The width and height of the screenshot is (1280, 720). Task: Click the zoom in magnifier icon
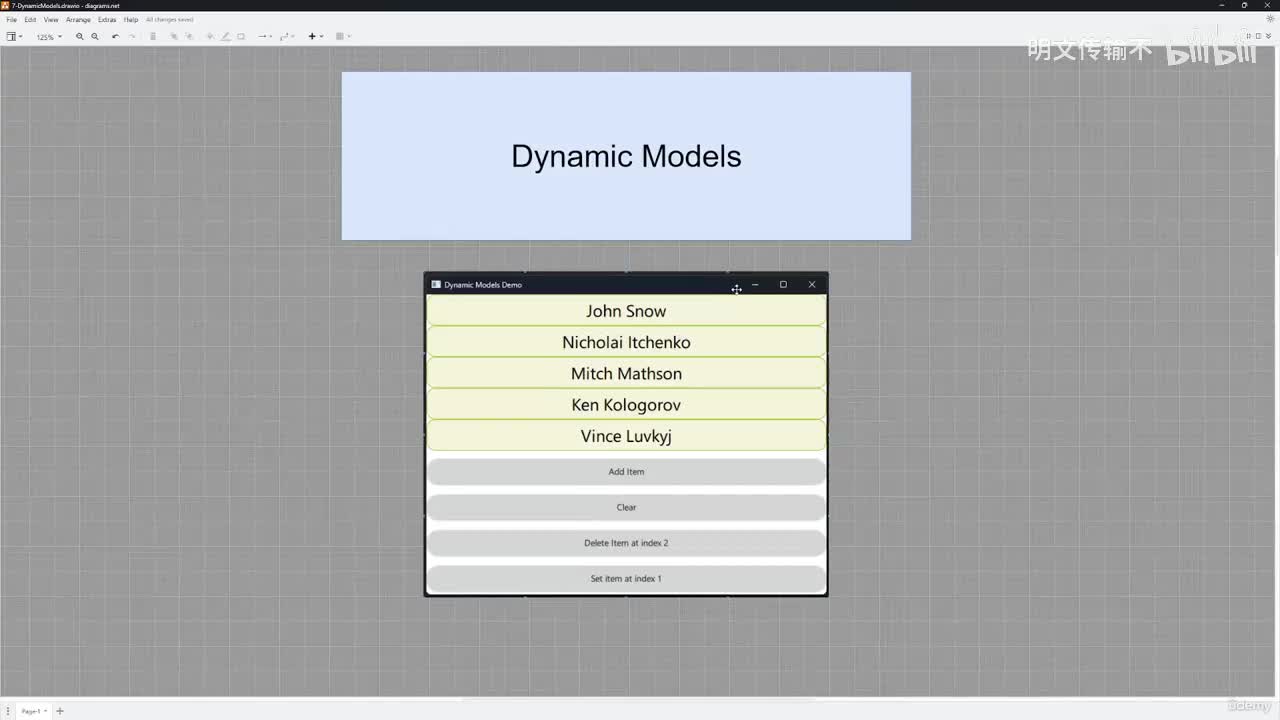(x=80, y=37)
